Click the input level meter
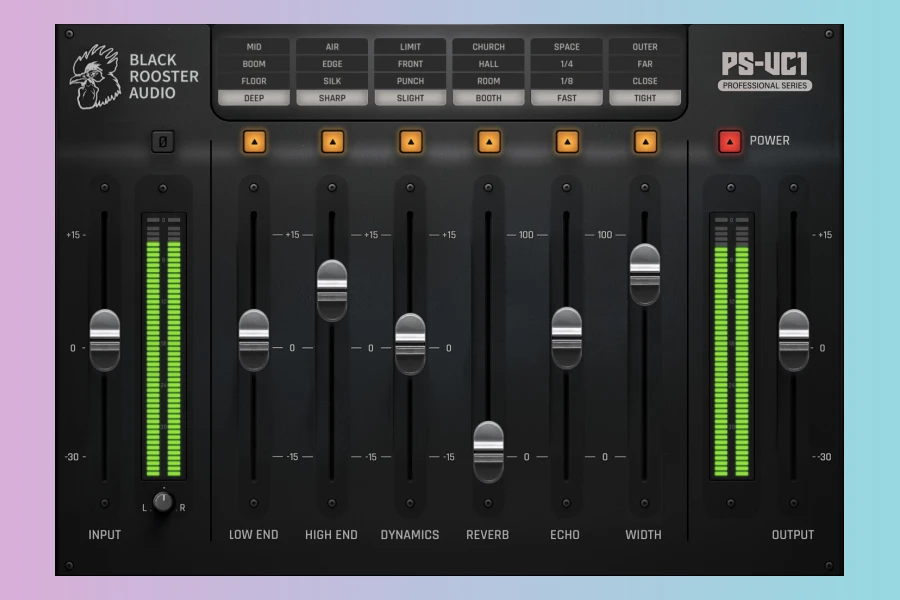900x600 pixels. pos(164,346)
